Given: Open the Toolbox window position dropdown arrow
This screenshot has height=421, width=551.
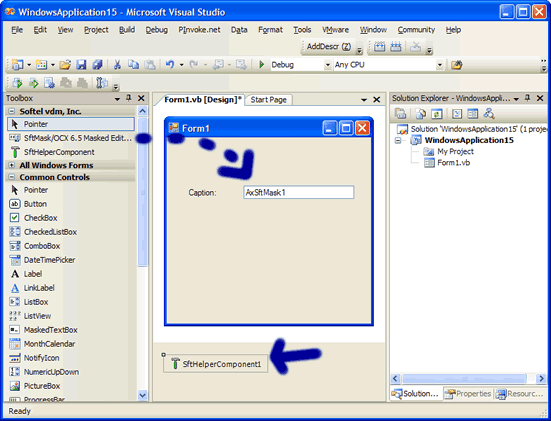Looking at the screenshot, I should point(117,99).
